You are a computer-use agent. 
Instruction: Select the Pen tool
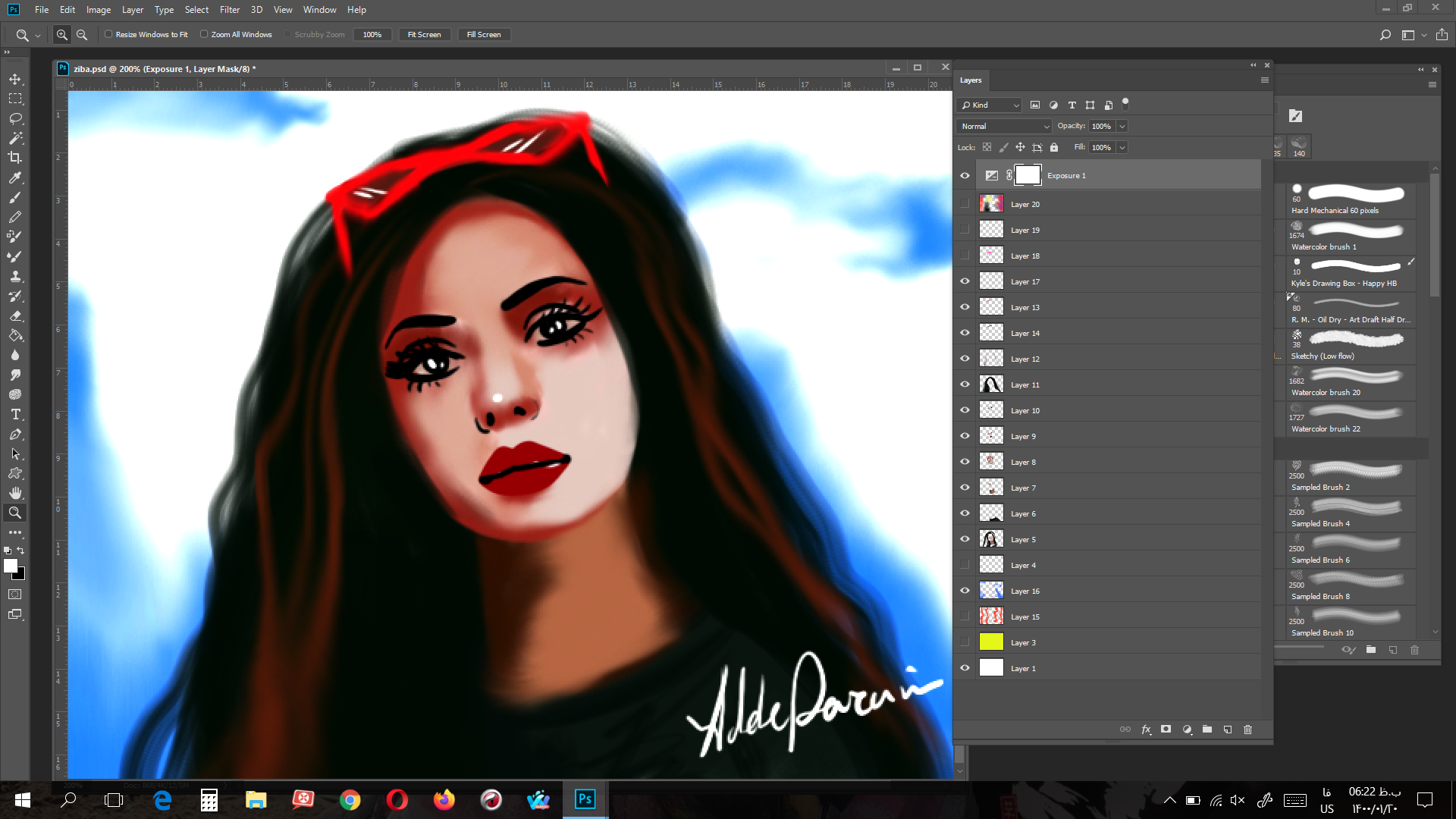click(x=15, y=434)
